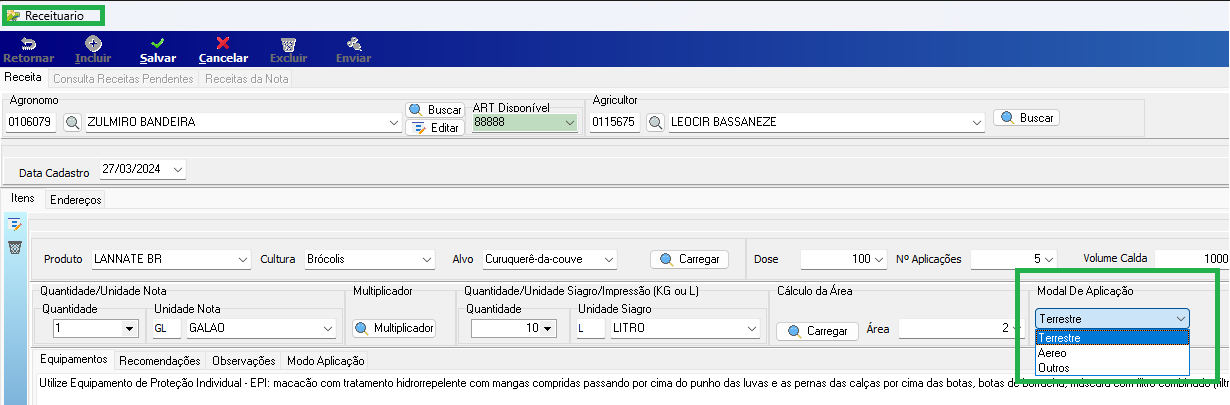Collapse the Modal De Aplicação dropdown arrow
The image size is (1230, 405).
point(1180,319)
